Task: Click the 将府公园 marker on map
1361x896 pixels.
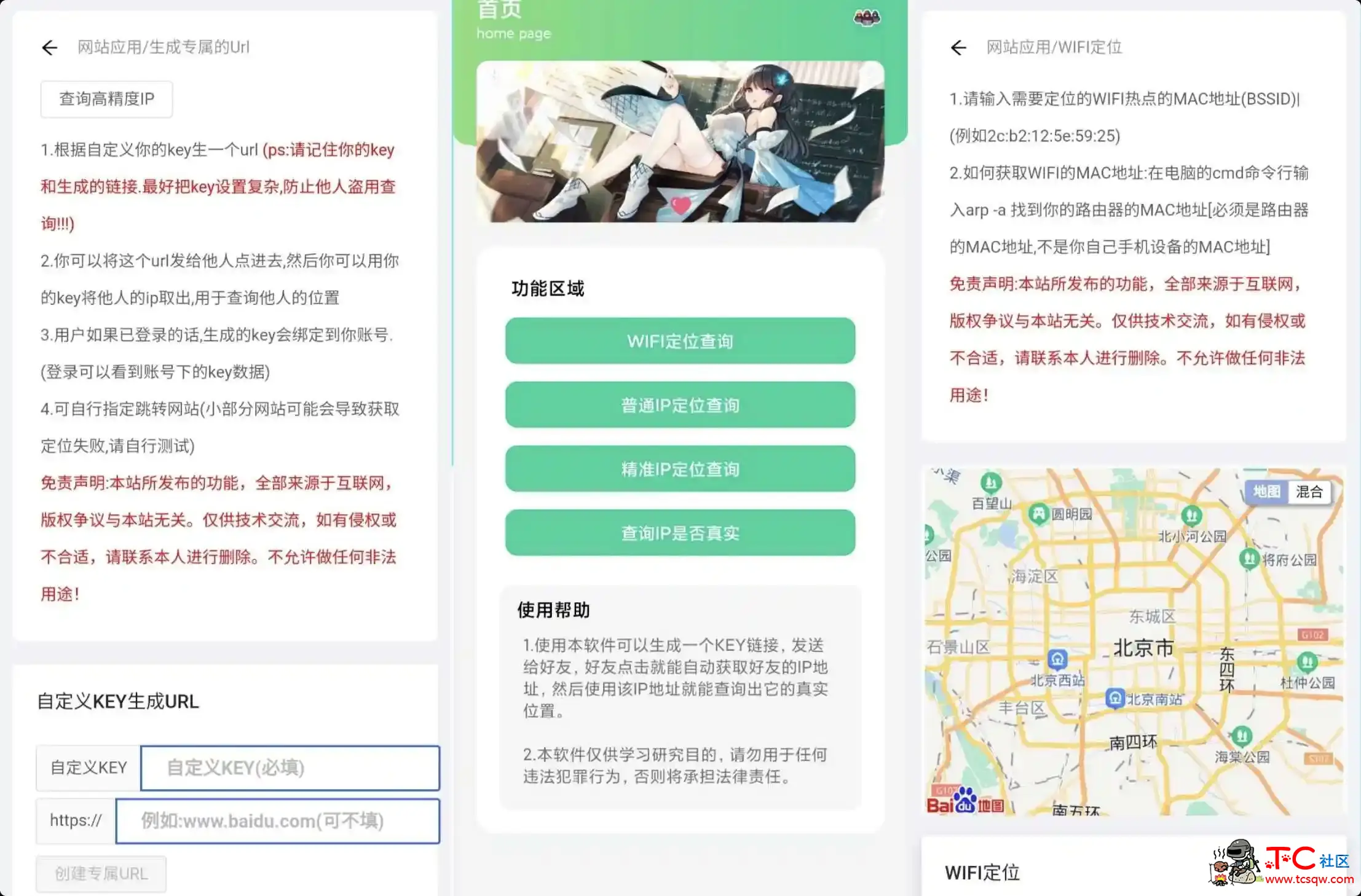Action: click(x=1249, y=559)
